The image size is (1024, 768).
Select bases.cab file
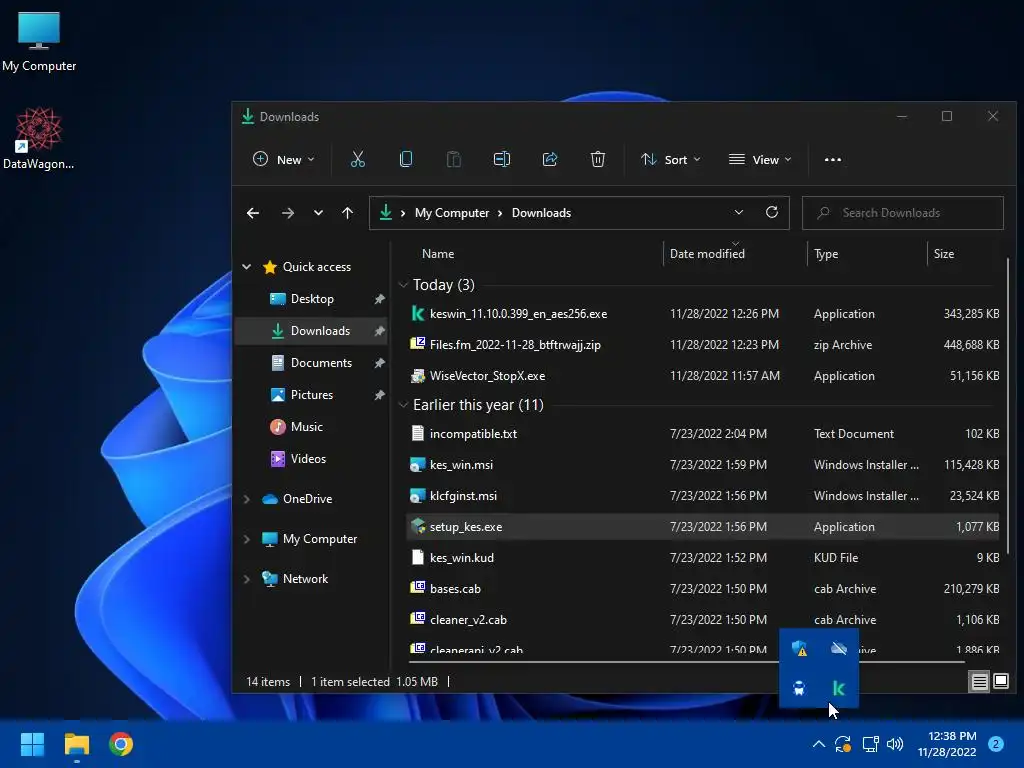[703, 589]
